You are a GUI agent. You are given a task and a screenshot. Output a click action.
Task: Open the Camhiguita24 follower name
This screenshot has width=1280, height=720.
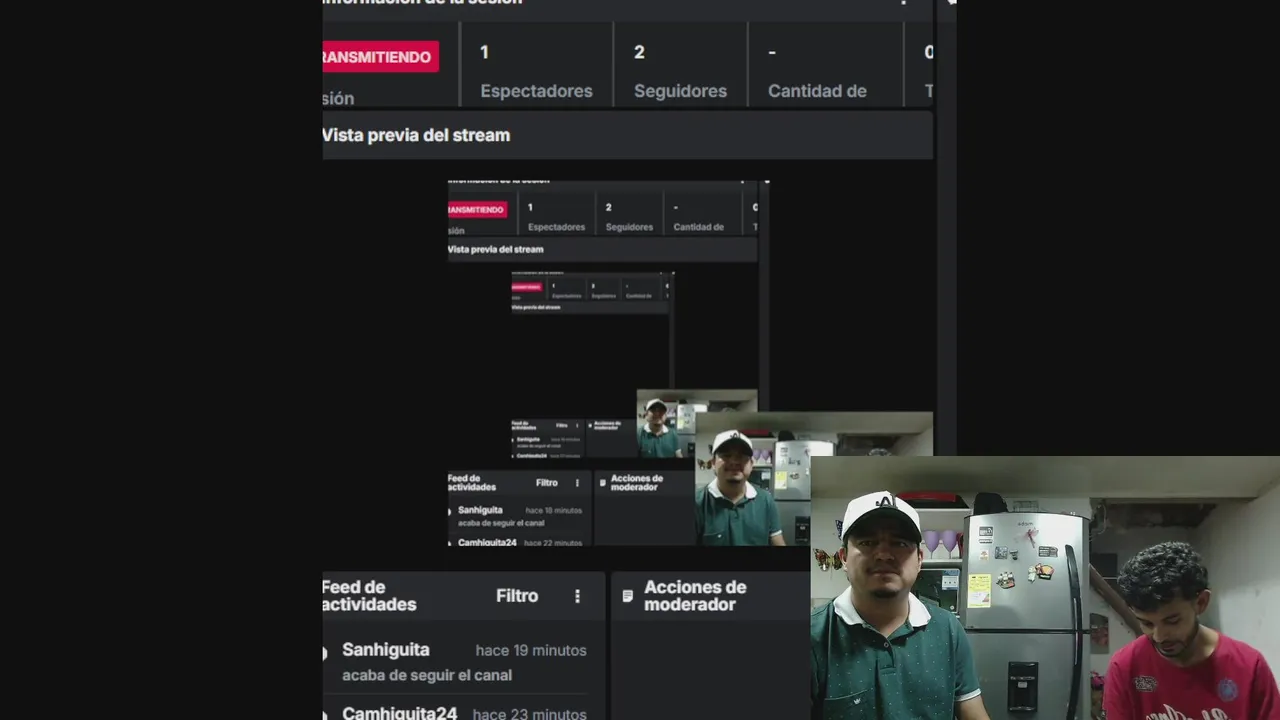[x=399, y=713]
